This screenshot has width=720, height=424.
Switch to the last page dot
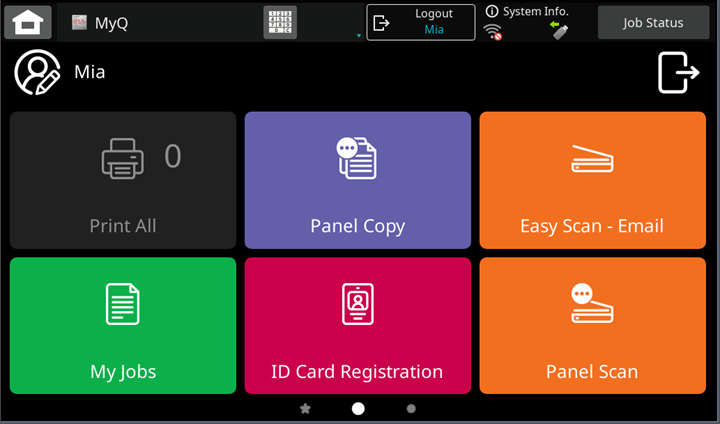[411, 409]
